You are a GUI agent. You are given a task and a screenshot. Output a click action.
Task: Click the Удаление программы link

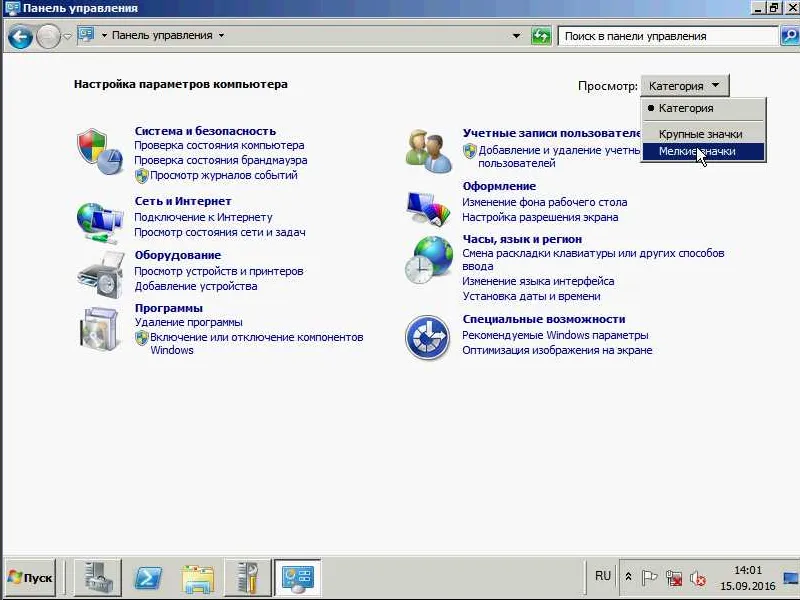coord(189,322)
